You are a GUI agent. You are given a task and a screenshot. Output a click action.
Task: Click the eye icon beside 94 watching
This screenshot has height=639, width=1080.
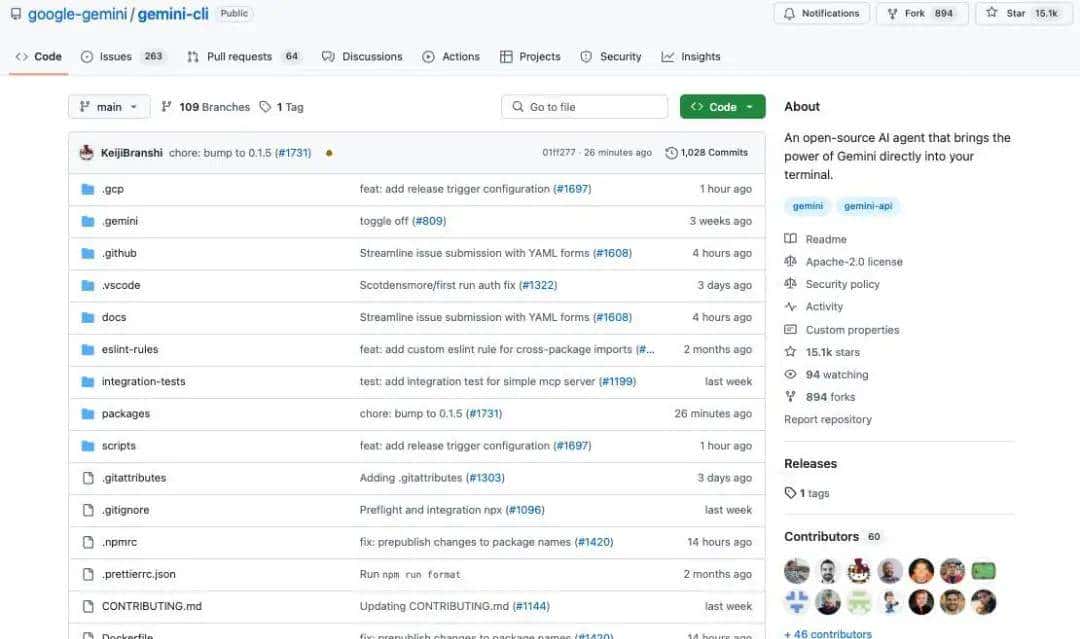pyautogui.click(x=790, y=375)
